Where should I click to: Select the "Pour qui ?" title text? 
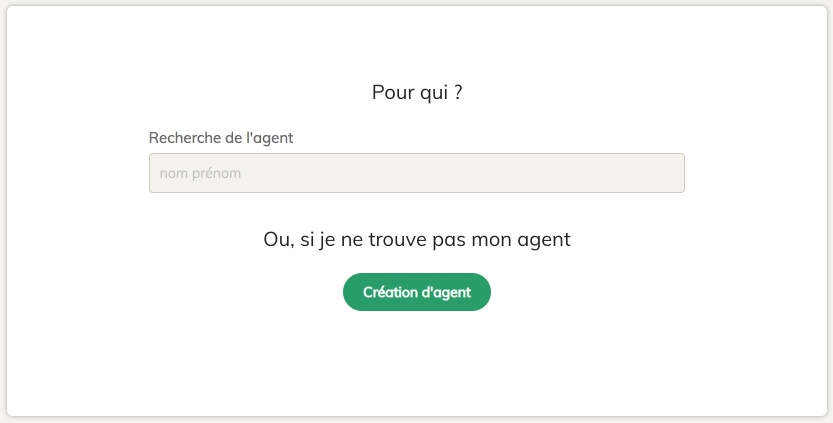pyautogui.click(x=416, y=93)
